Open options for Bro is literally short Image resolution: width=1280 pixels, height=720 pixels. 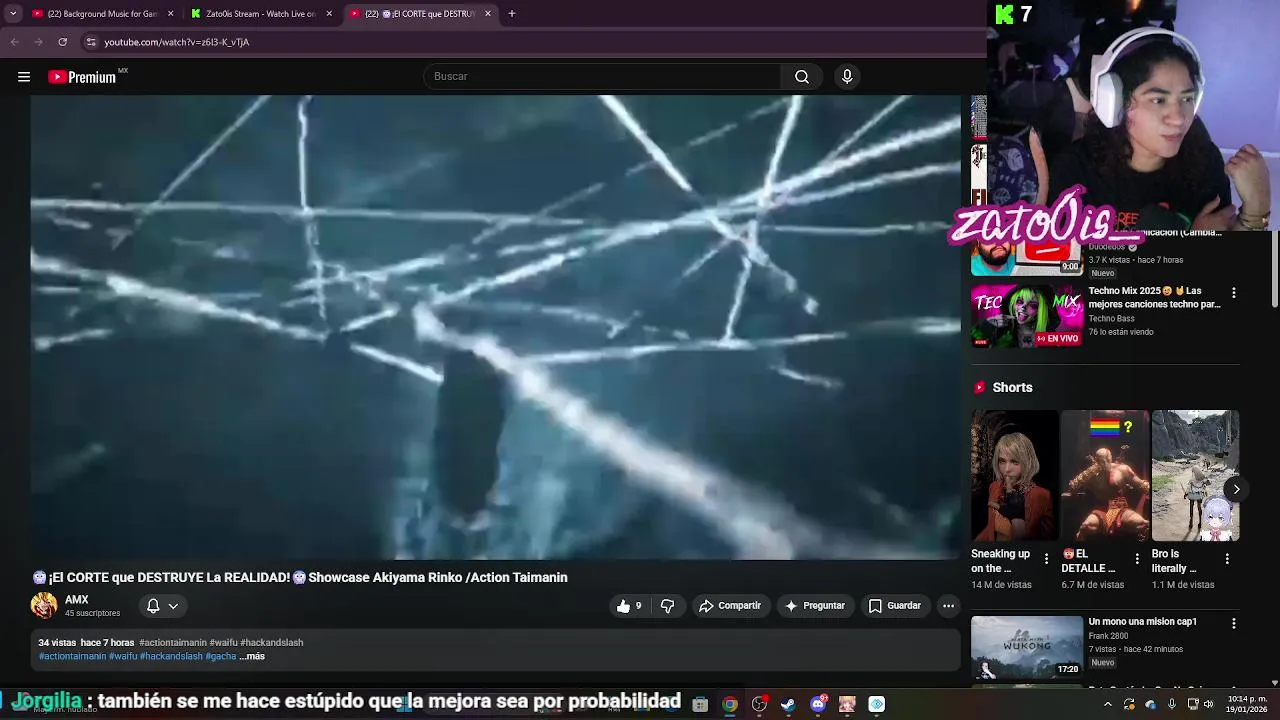(x=1228, y=559)
